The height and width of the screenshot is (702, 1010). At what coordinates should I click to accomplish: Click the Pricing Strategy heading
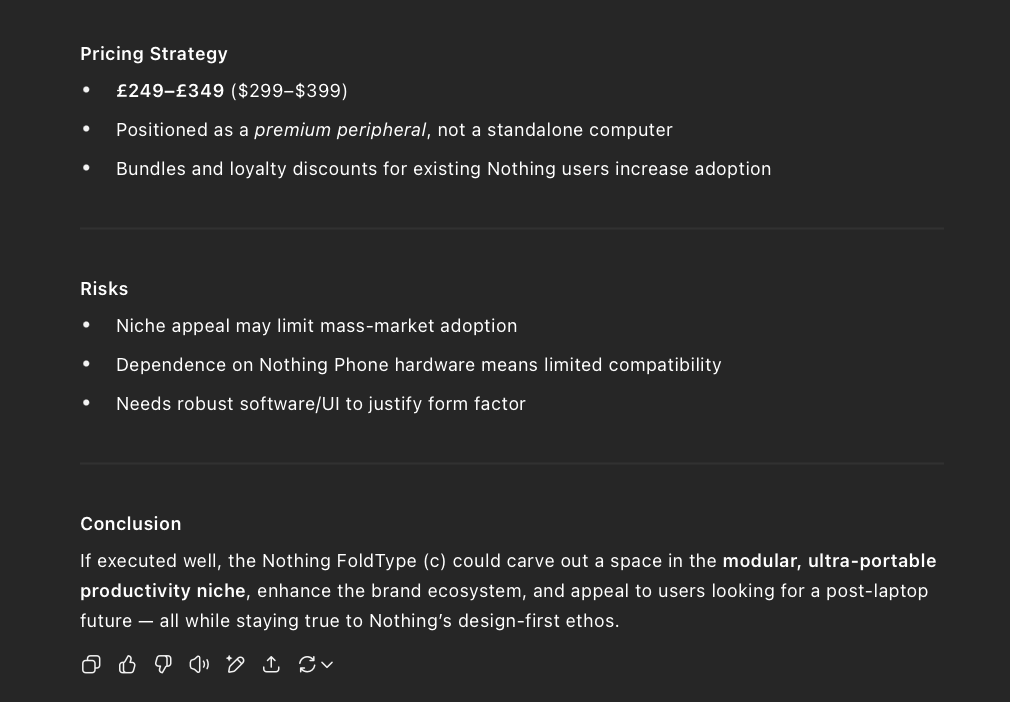(154, 54)
